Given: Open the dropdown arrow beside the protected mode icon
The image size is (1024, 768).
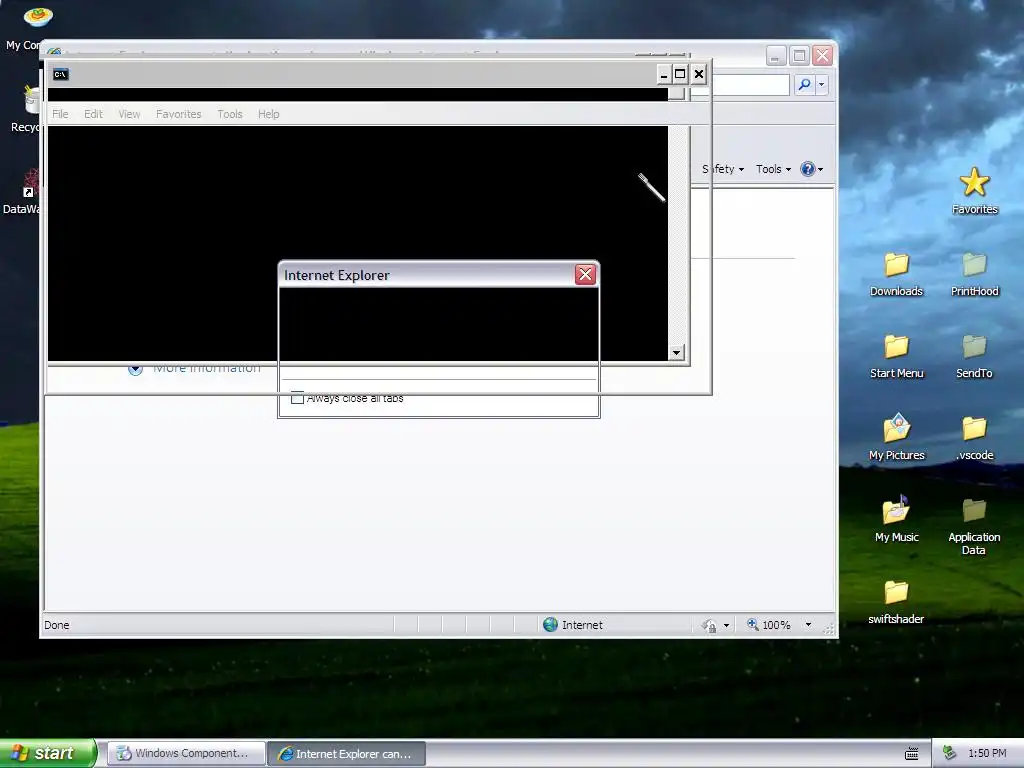Looking at the screenshot, I should click(726, 626).
